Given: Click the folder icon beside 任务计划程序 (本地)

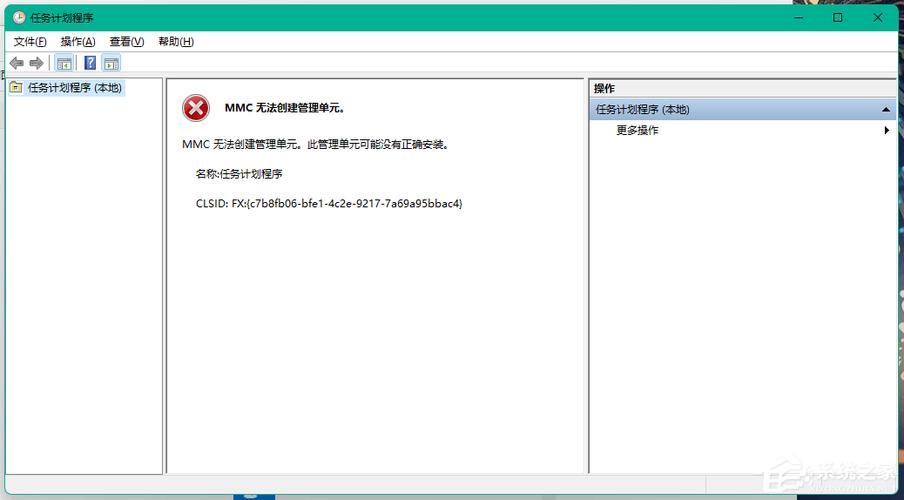Looking at the screenshot, I should pyautogui.click(x=16, y=88).
